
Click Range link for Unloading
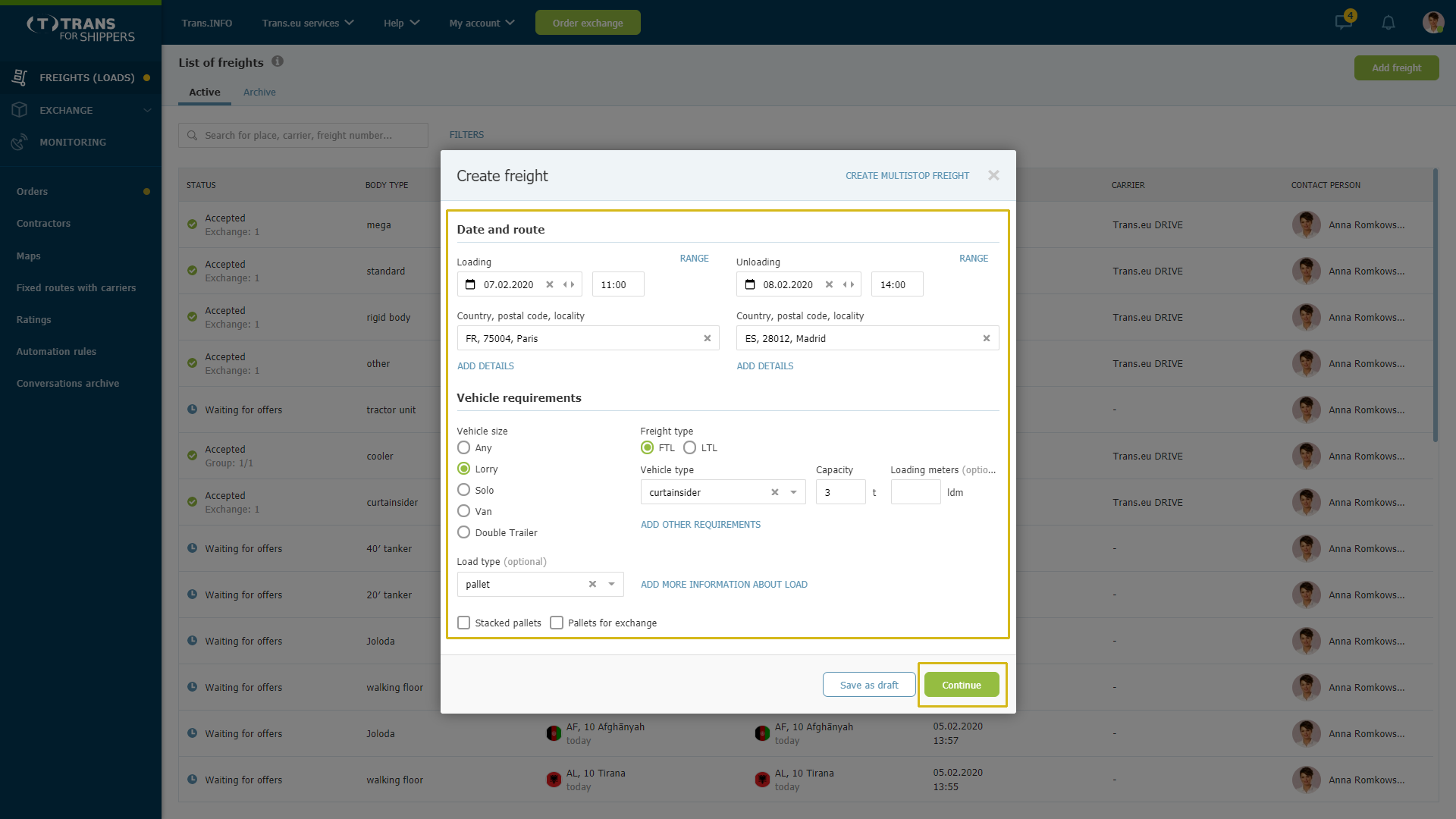(974, 258)
